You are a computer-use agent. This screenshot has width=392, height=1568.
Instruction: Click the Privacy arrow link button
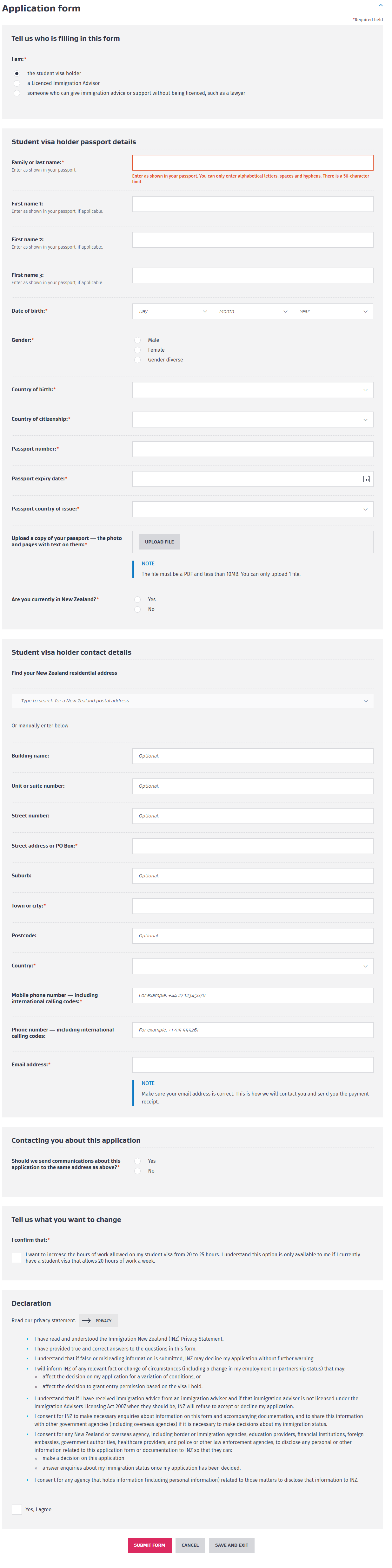click(x=98, y=1320)
